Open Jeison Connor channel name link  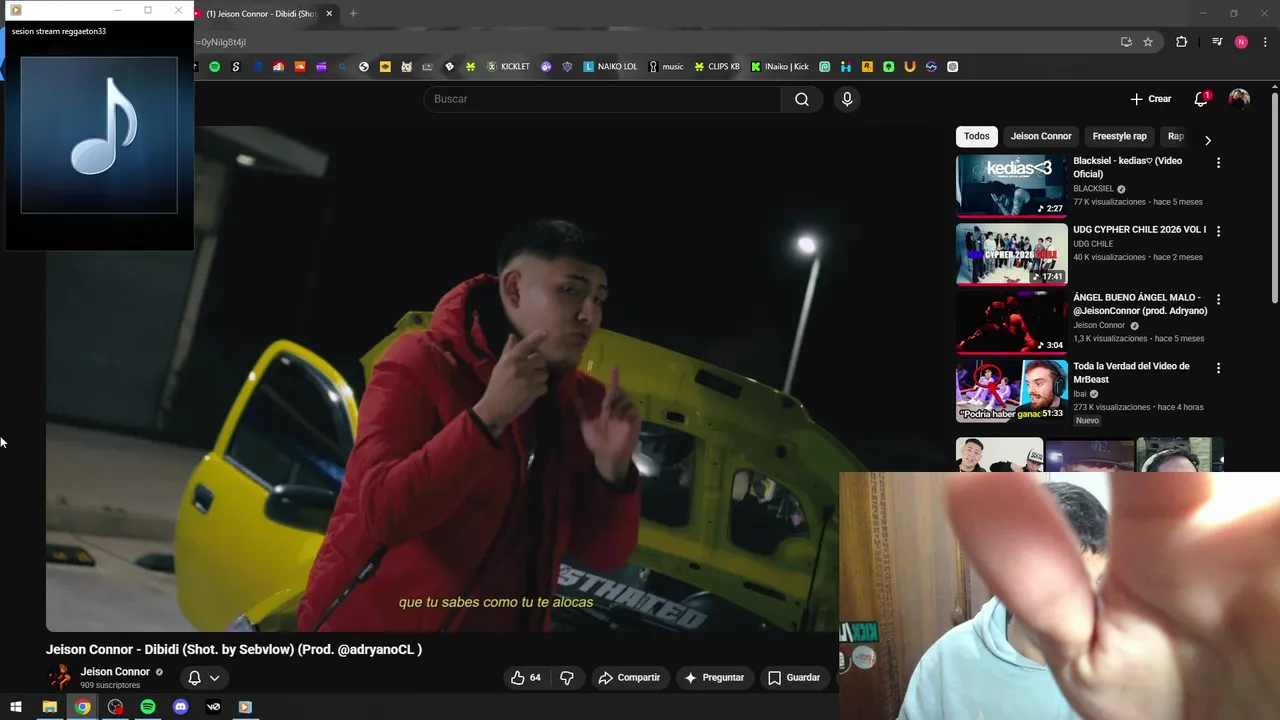[x=115, y=672]
